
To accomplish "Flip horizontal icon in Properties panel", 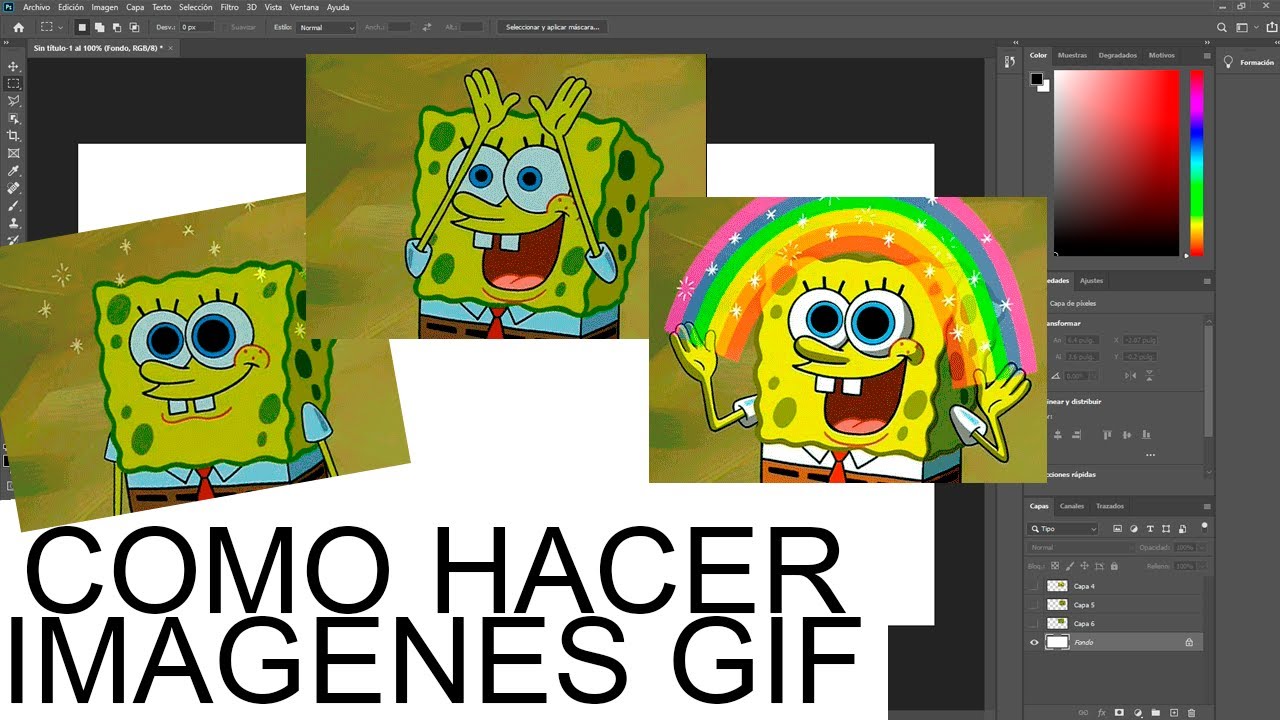I will click(1130, 375).
